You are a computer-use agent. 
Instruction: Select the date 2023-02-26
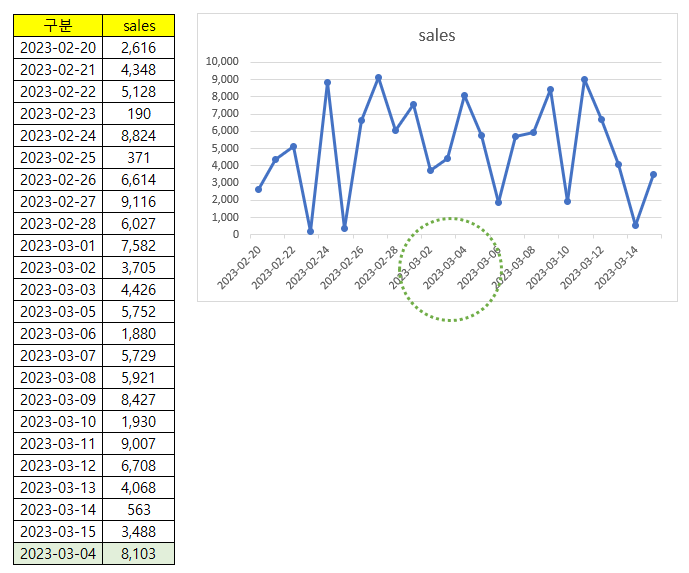click(x=58, y=179)
